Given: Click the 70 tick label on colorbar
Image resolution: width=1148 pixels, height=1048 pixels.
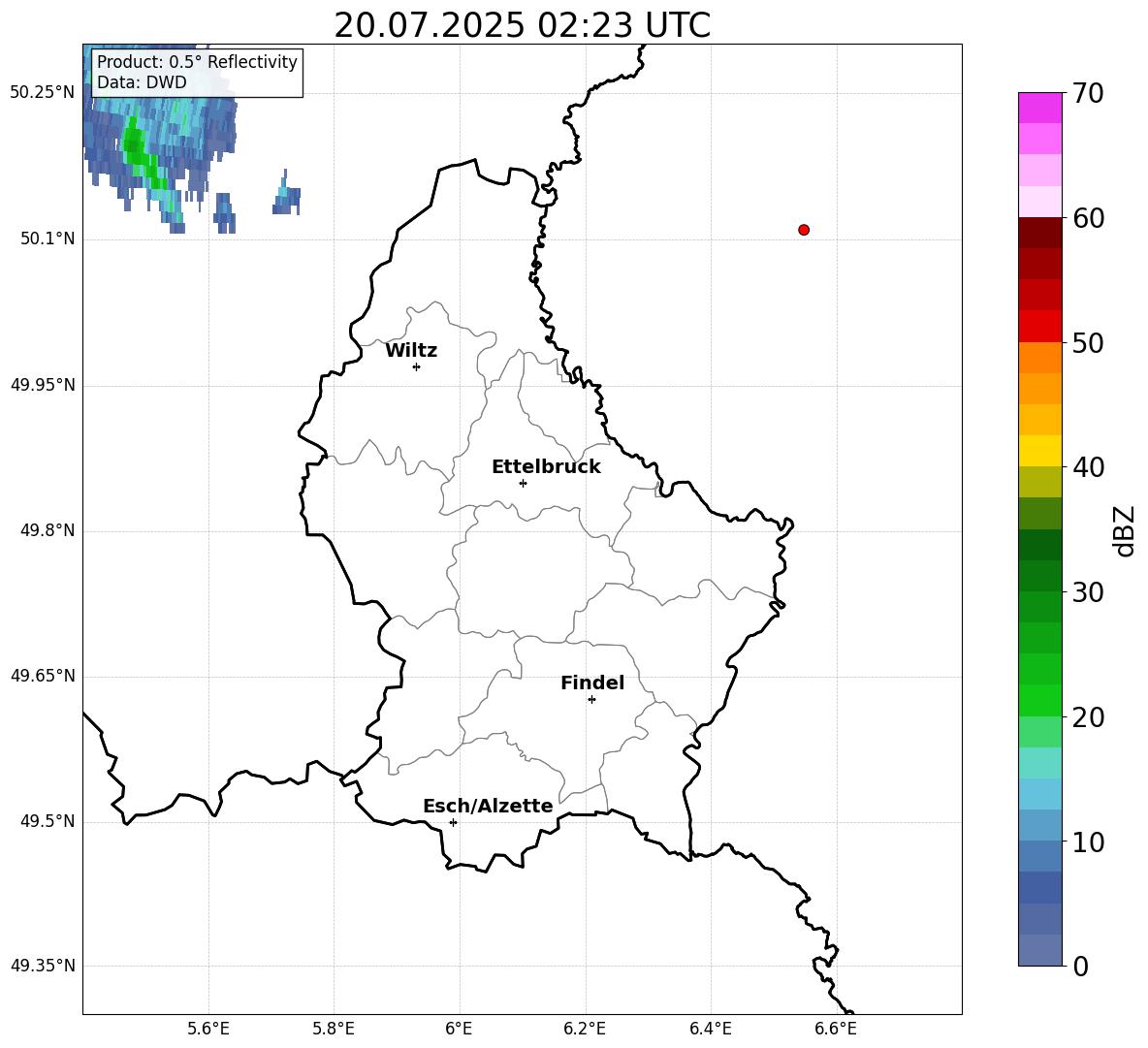Looking at the screenshot, I should pyautogui.click(x=1088, y=93).
